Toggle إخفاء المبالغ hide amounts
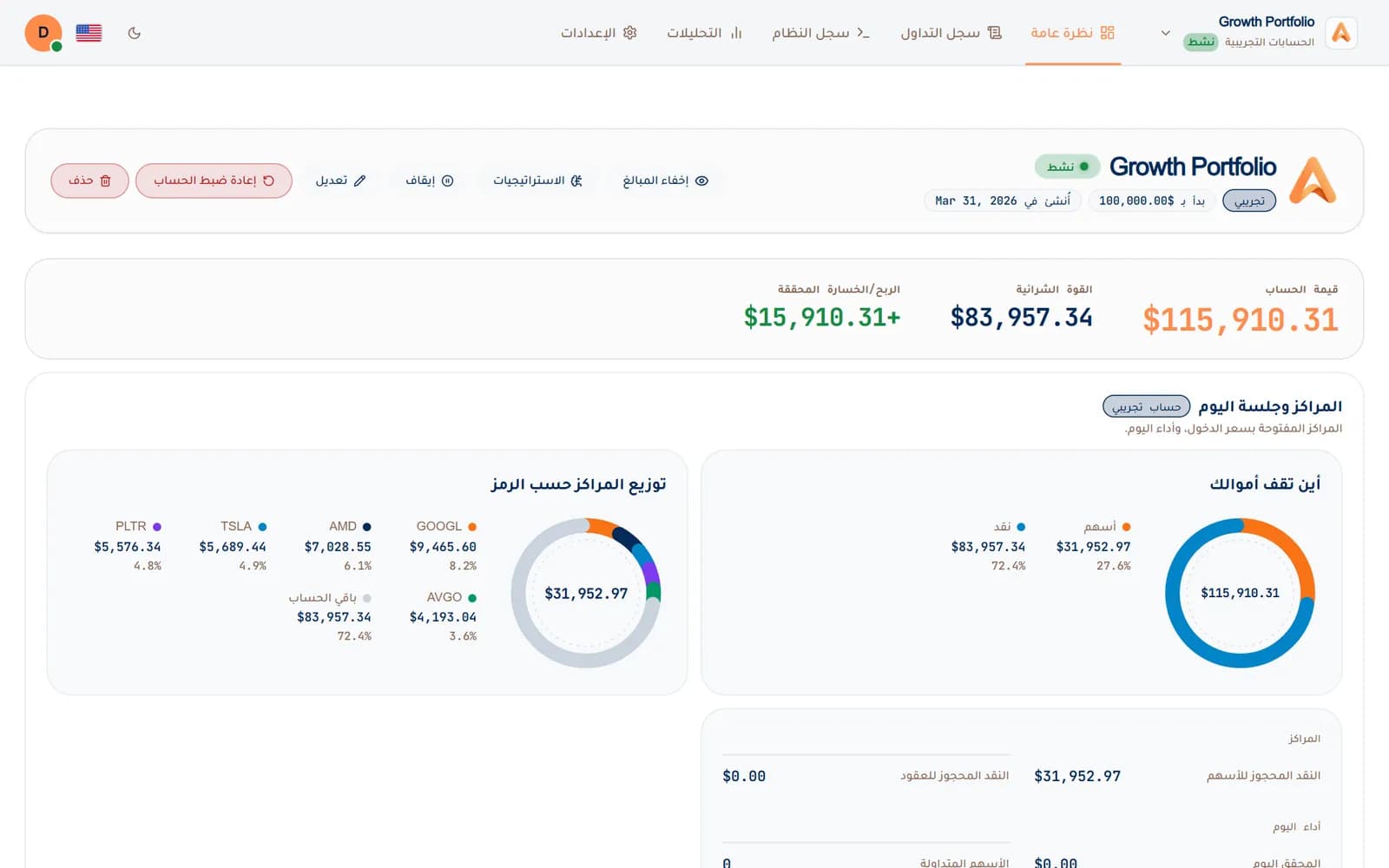Viewport: 1389px width, 868px height. 666,181
